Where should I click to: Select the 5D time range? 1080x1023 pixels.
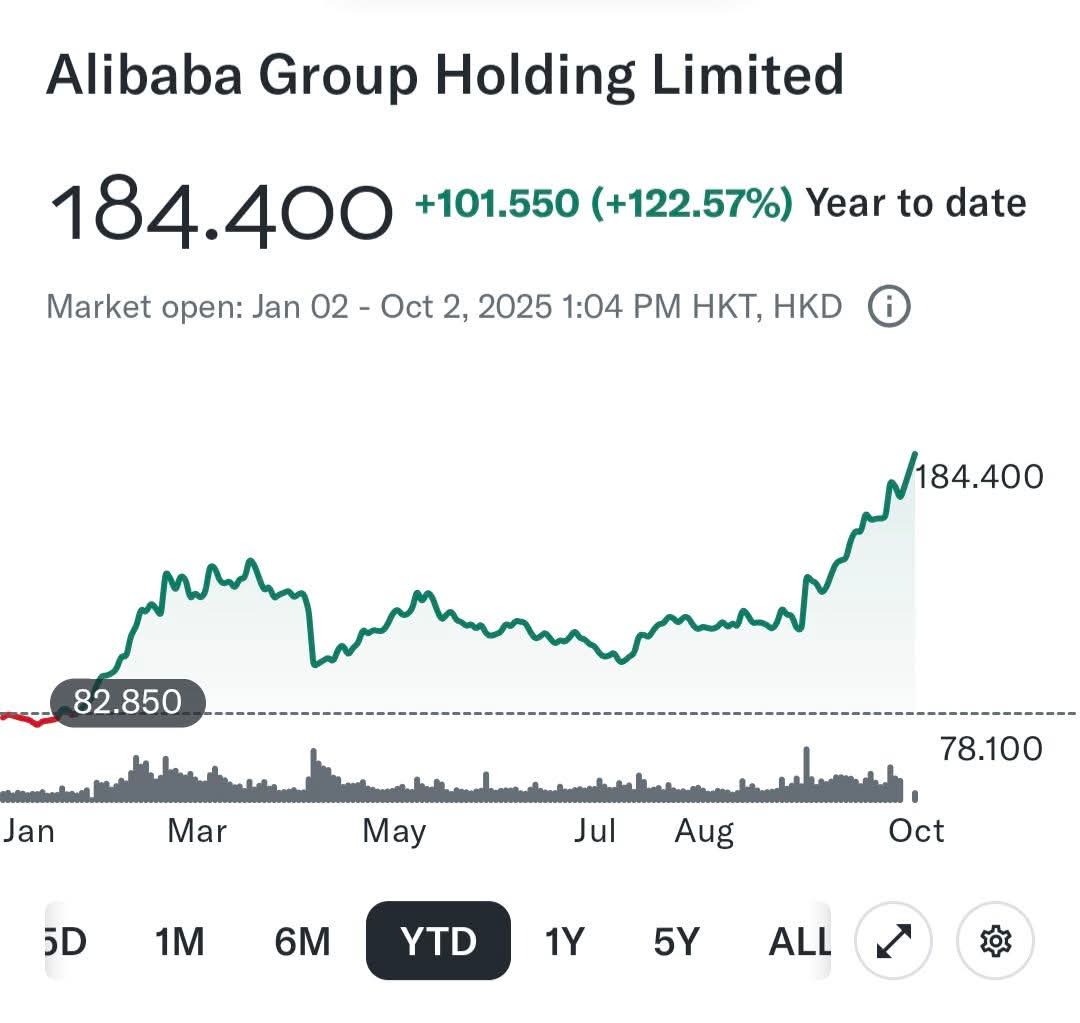pos(66,941)
